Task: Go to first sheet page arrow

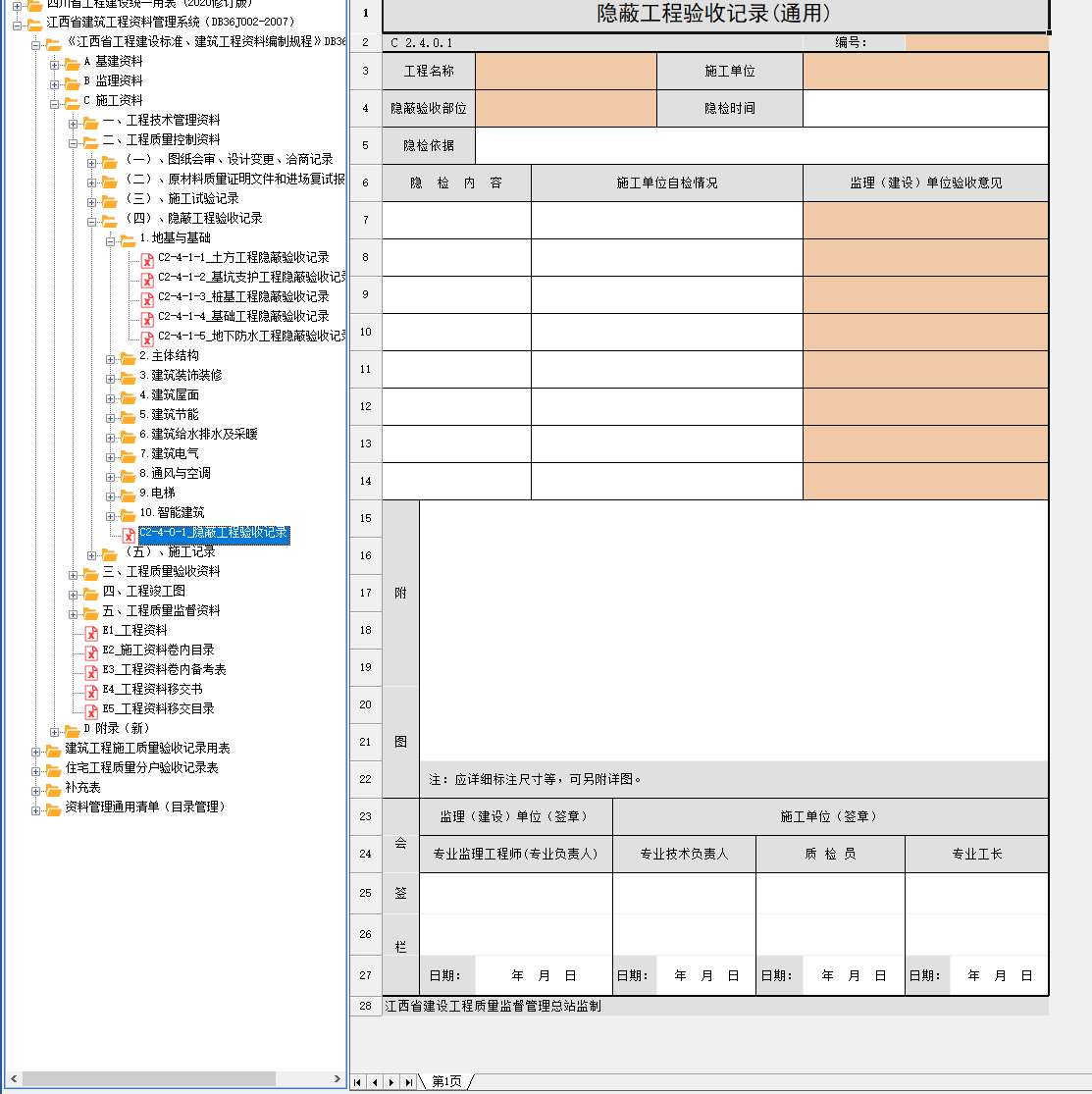Action: (x=357, y=1082)
